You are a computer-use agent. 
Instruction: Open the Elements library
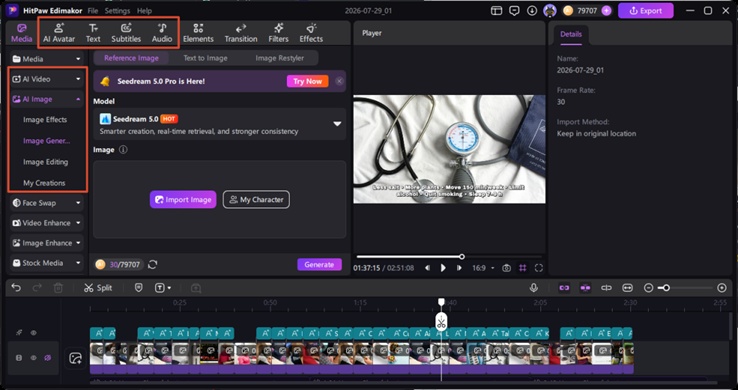pyautogui.click(x=198, y=33)
